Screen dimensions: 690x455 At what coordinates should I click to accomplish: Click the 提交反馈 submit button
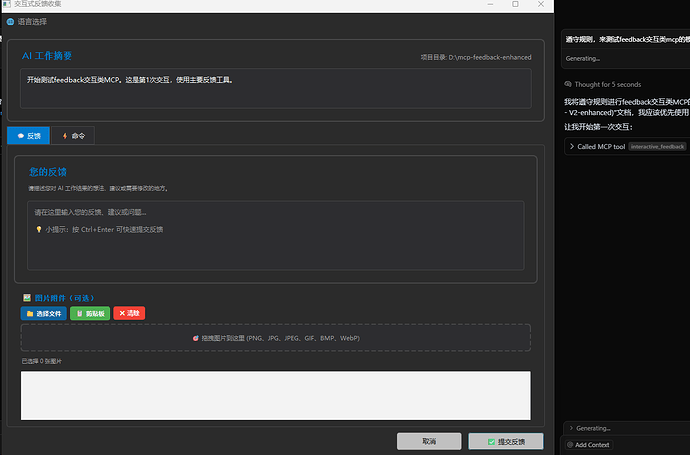[506, 441]
